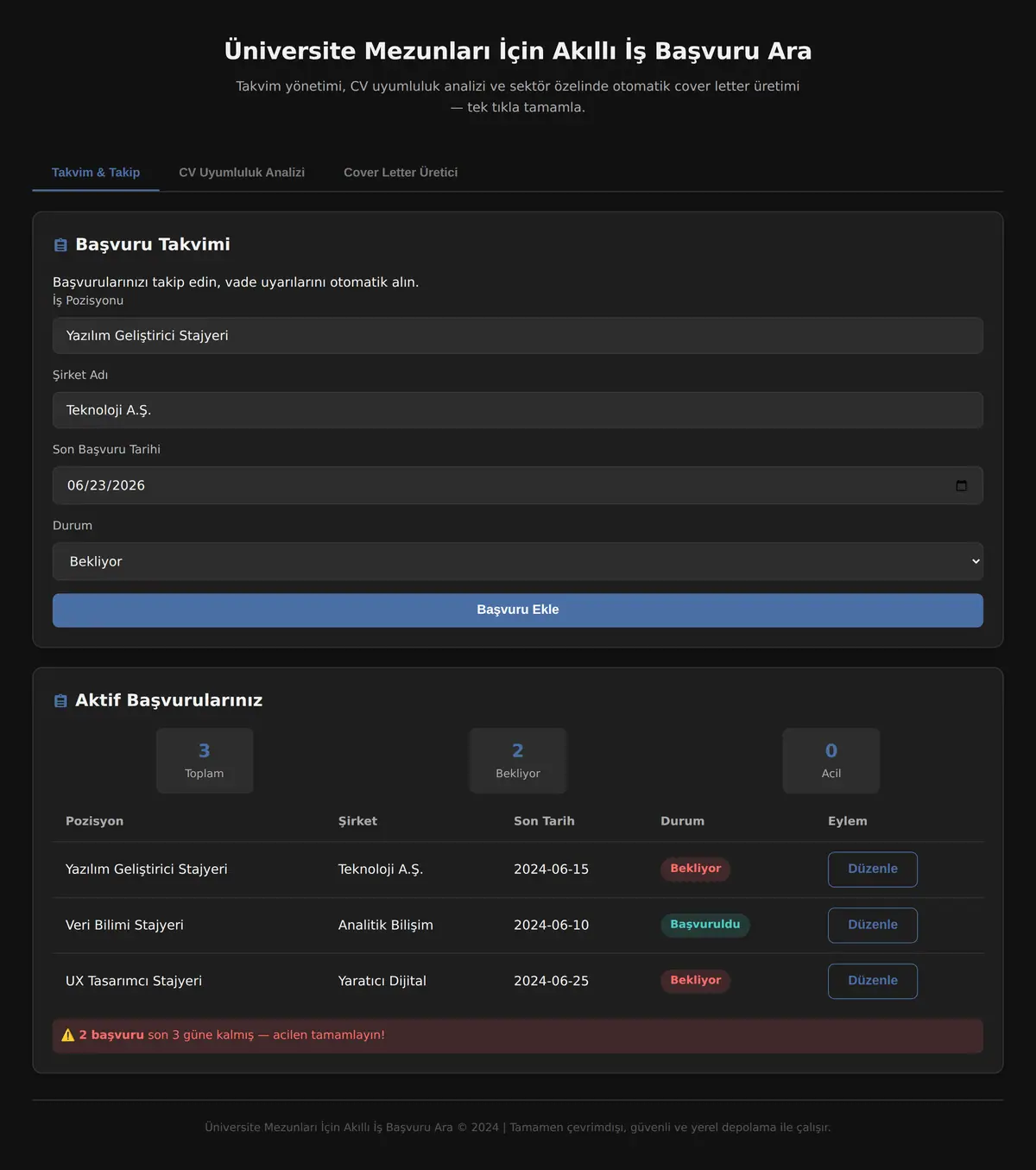This screenshot has width=1036, height=1170.
Task: Click the warning triangle icon in alert
Action: [x=68, y=1035]
